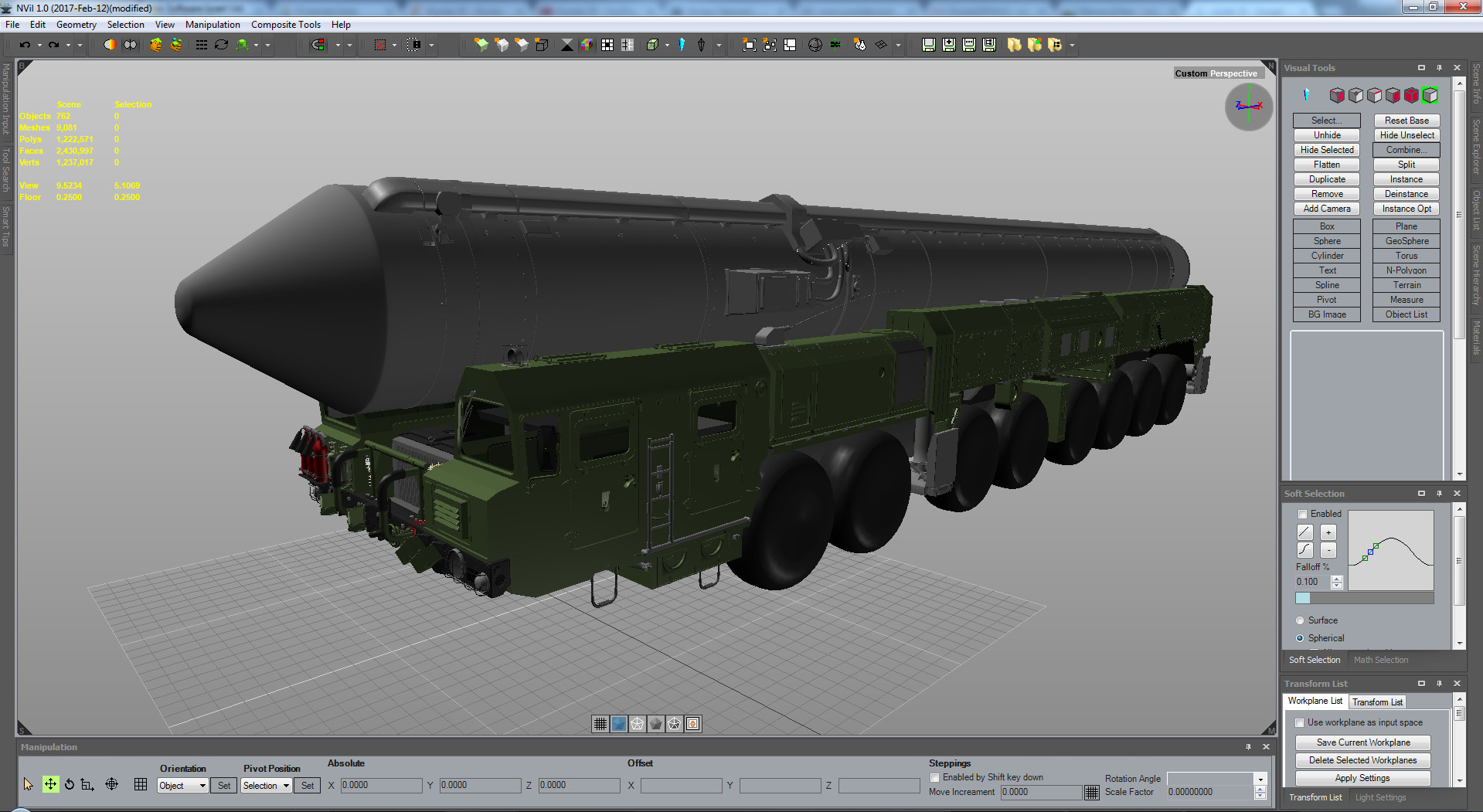Select the Move tool icon in Manipulation panel
This screenshot has height=812, width=1483.
tap(50, 784)
